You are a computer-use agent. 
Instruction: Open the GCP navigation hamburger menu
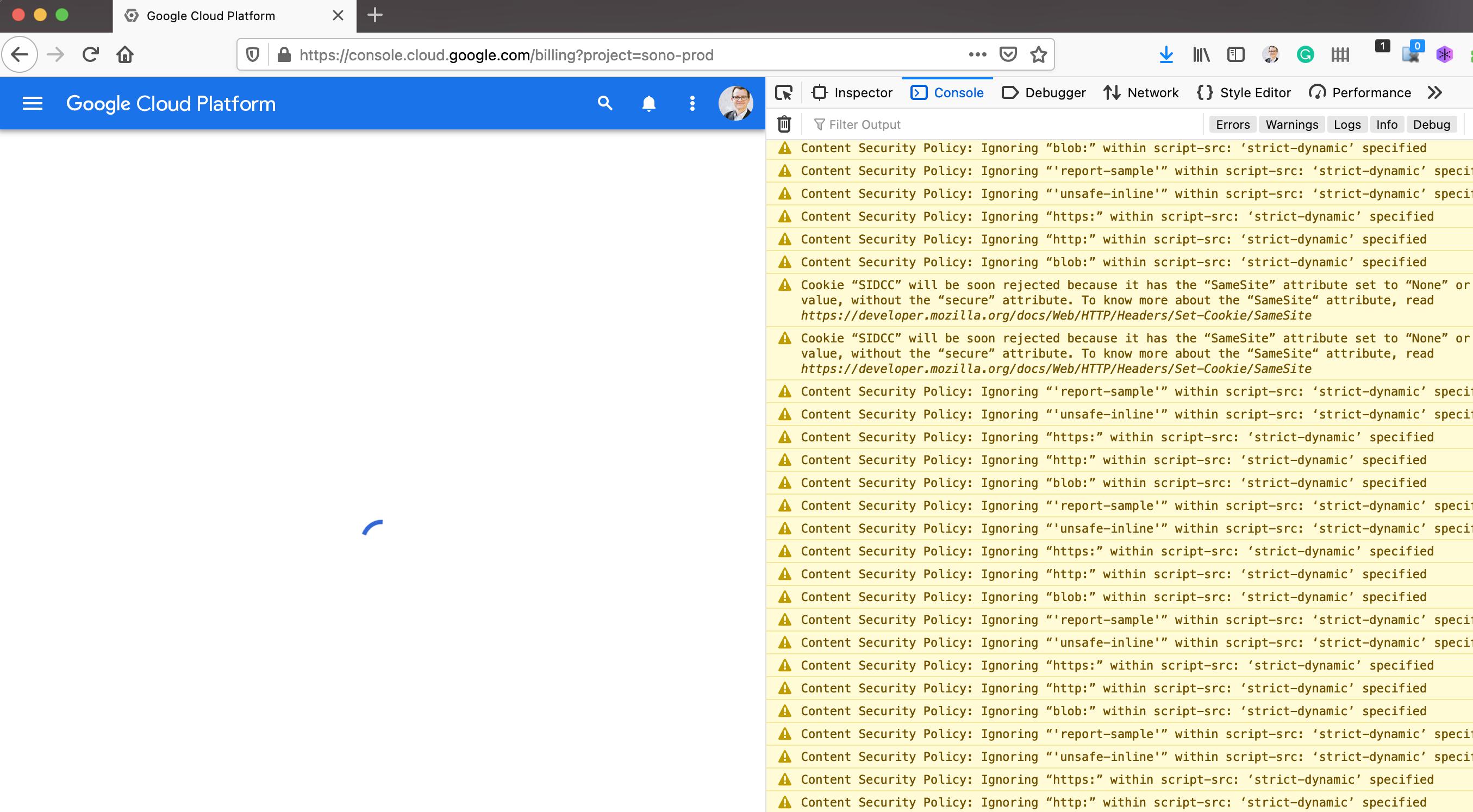[x=33, y=103]
